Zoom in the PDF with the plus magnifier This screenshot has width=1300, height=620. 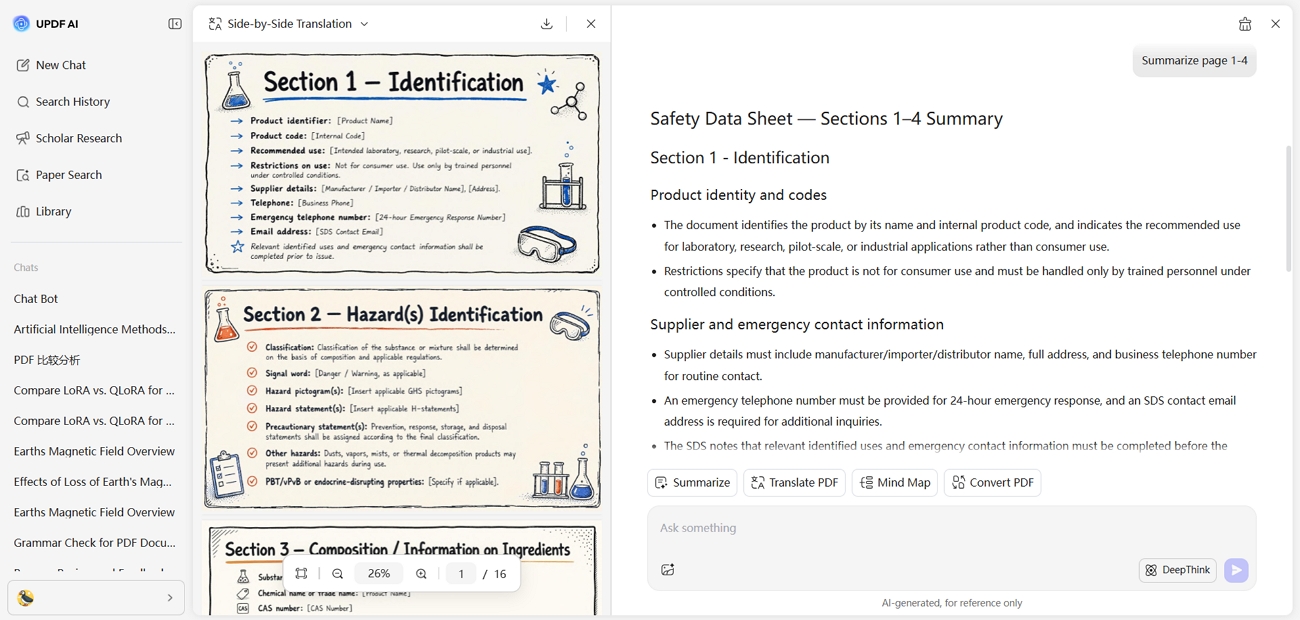[x=421, y=574]
